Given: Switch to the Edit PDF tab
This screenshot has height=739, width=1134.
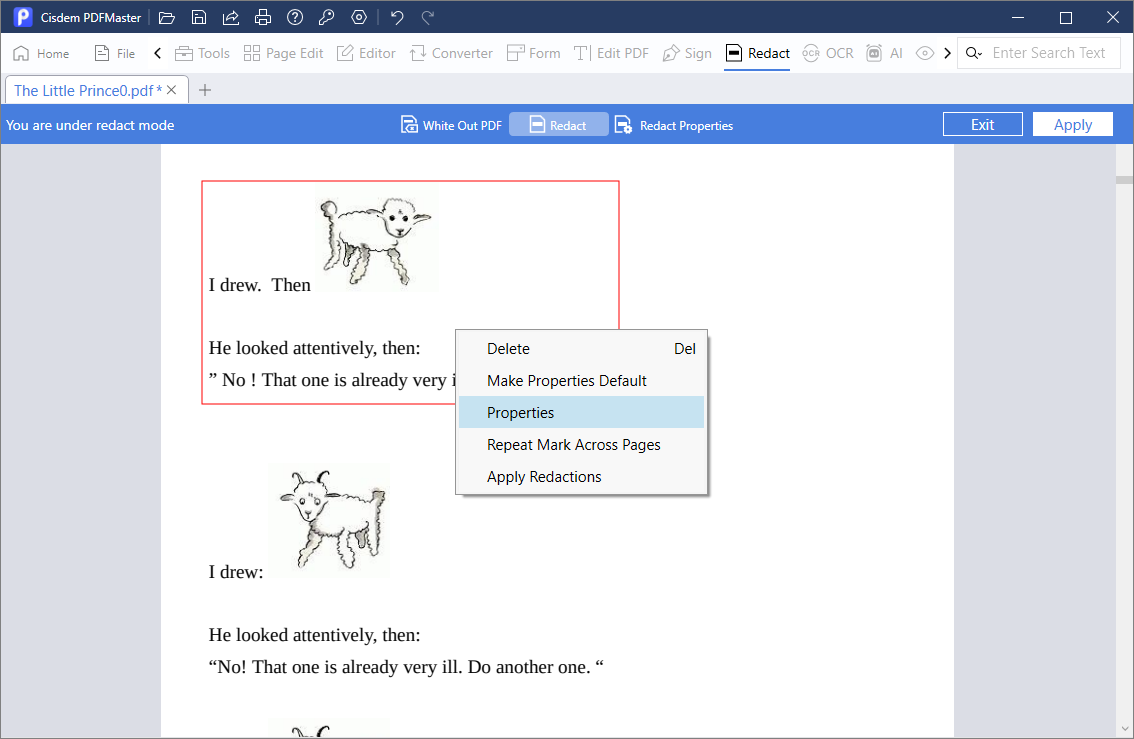Looking at the screenshot, I should [611, 54].
